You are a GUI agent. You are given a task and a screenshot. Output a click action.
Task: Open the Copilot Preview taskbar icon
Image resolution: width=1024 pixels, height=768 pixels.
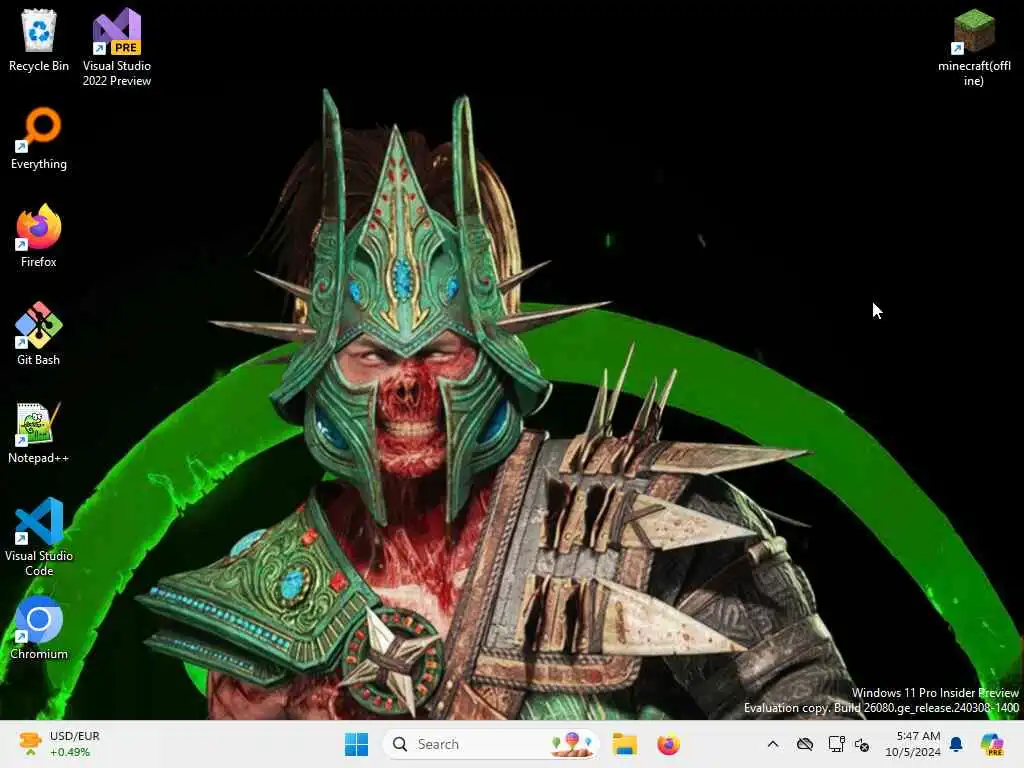992,744
